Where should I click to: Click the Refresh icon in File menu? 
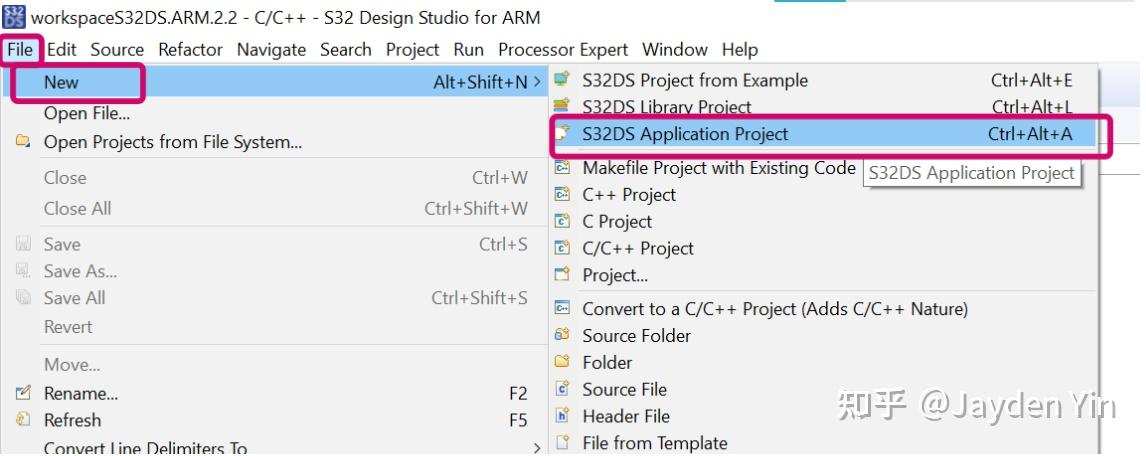tap(23, 420)
